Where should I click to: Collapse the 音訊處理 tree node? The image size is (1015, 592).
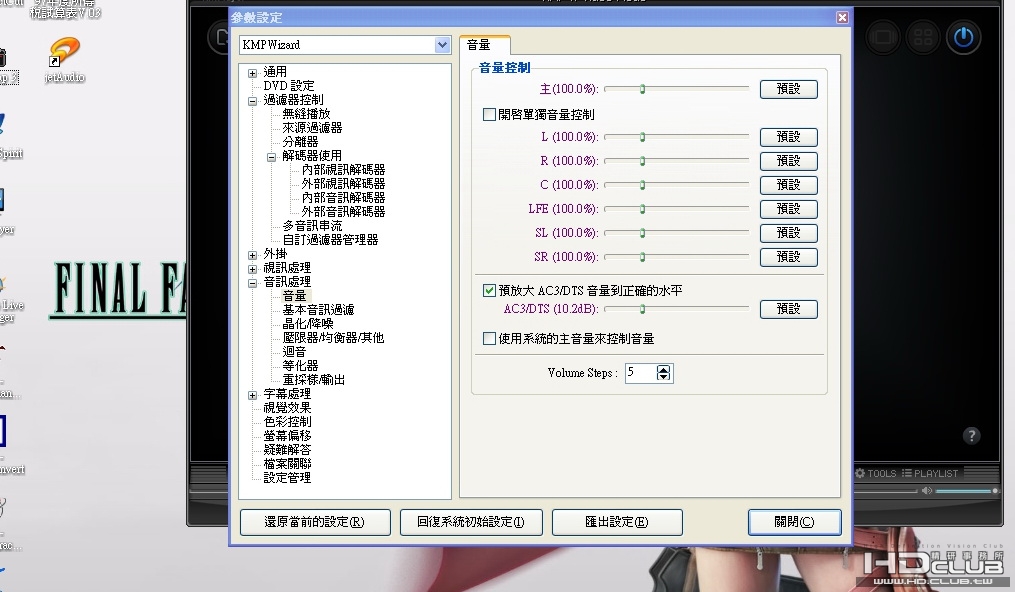252,283
